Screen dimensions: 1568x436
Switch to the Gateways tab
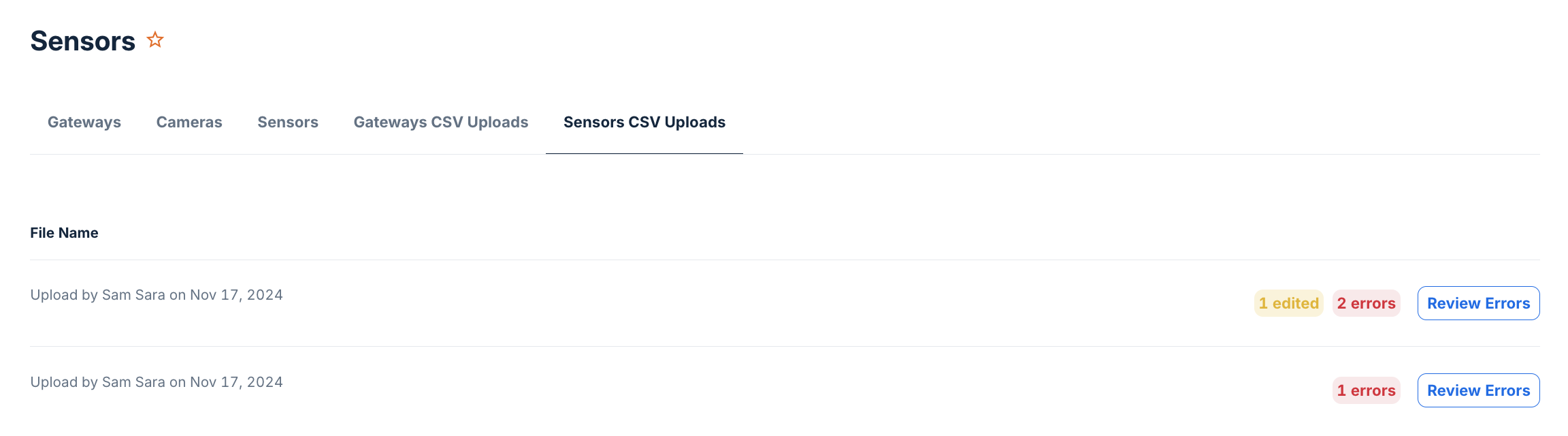pyautogui.click(x=83, y=123)
